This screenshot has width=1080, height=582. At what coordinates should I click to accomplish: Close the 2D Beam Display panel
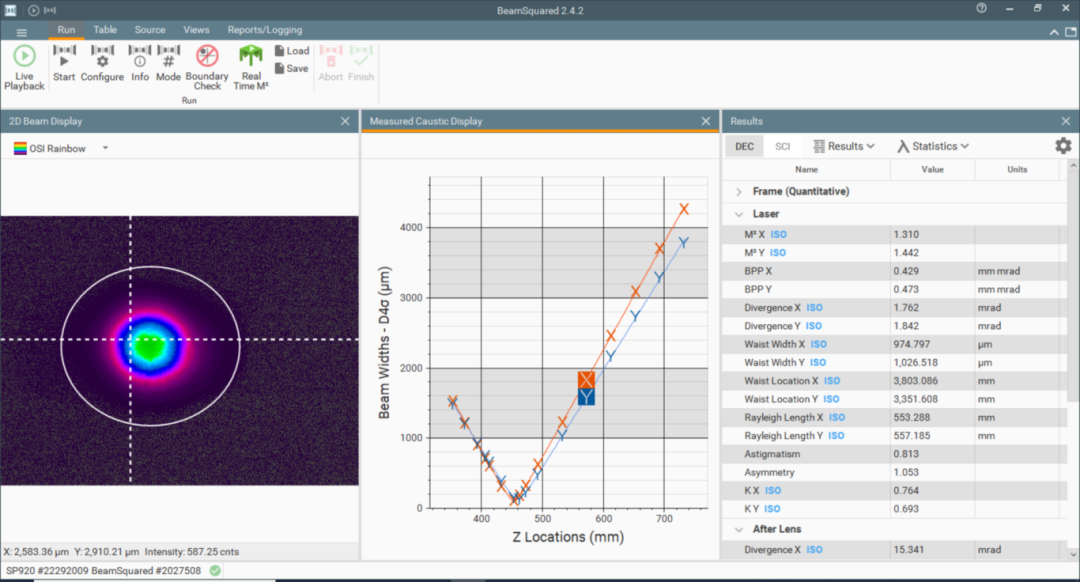[x=345, y=121]
